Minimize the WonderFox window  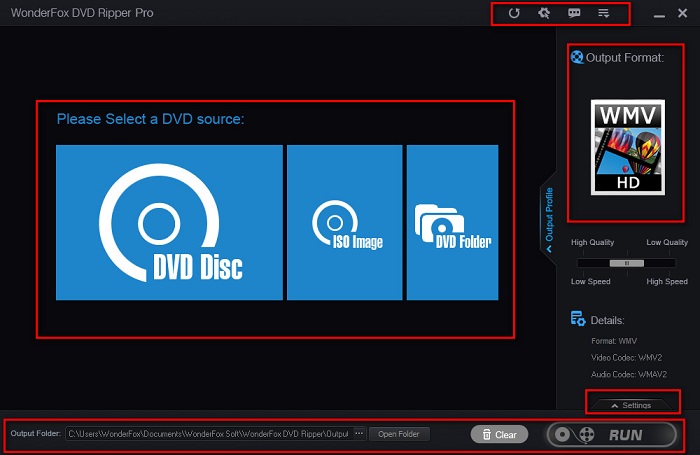(x=659, y=15)
